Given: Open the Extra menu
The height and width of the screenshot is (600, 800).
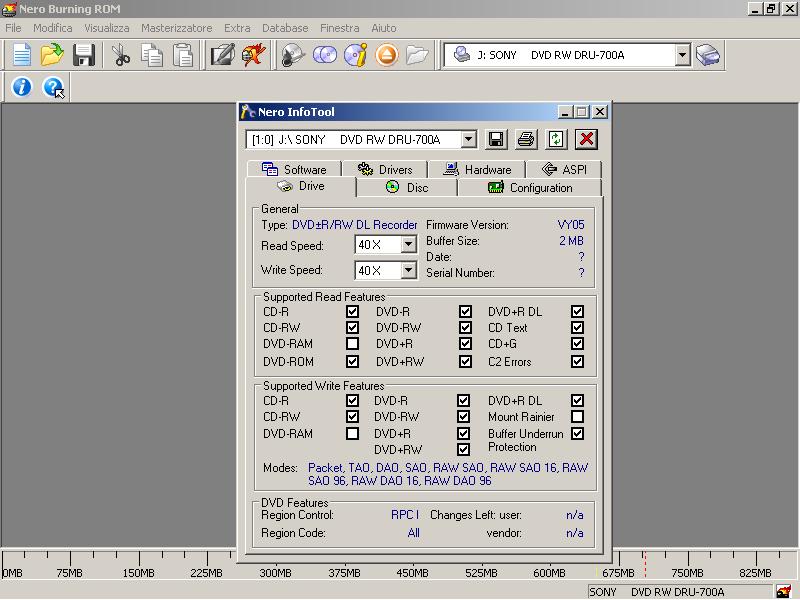Looking at the screenshot, I should (x=237, y=28).
